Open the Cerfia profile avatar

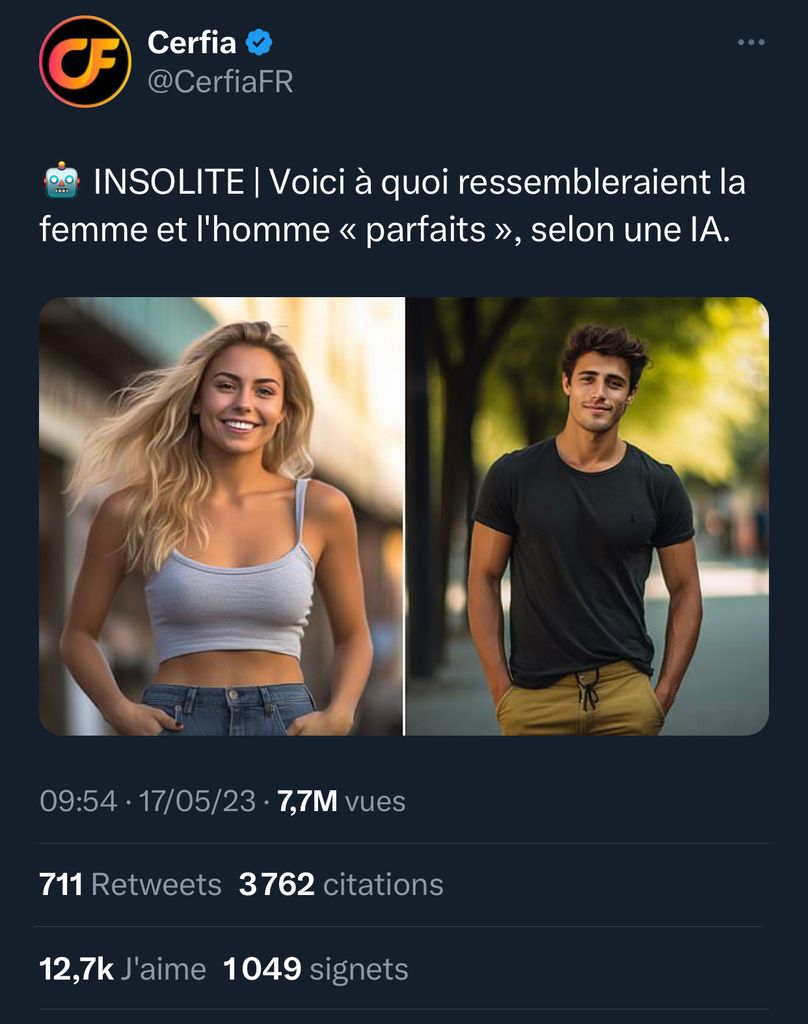click(x=85, y=61)
